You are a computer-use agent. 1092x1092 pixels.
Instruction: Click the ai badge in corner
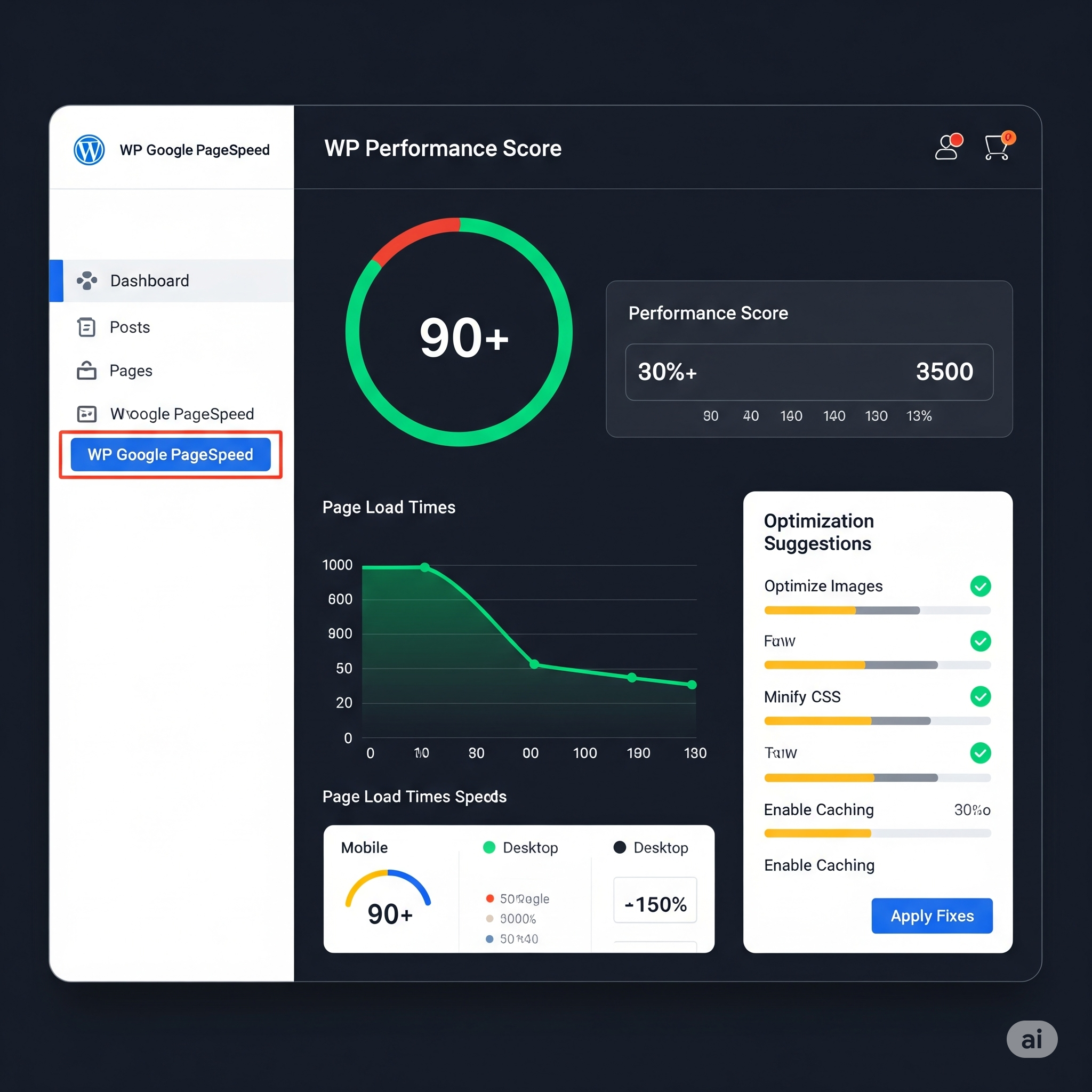click(1032, 1039)
